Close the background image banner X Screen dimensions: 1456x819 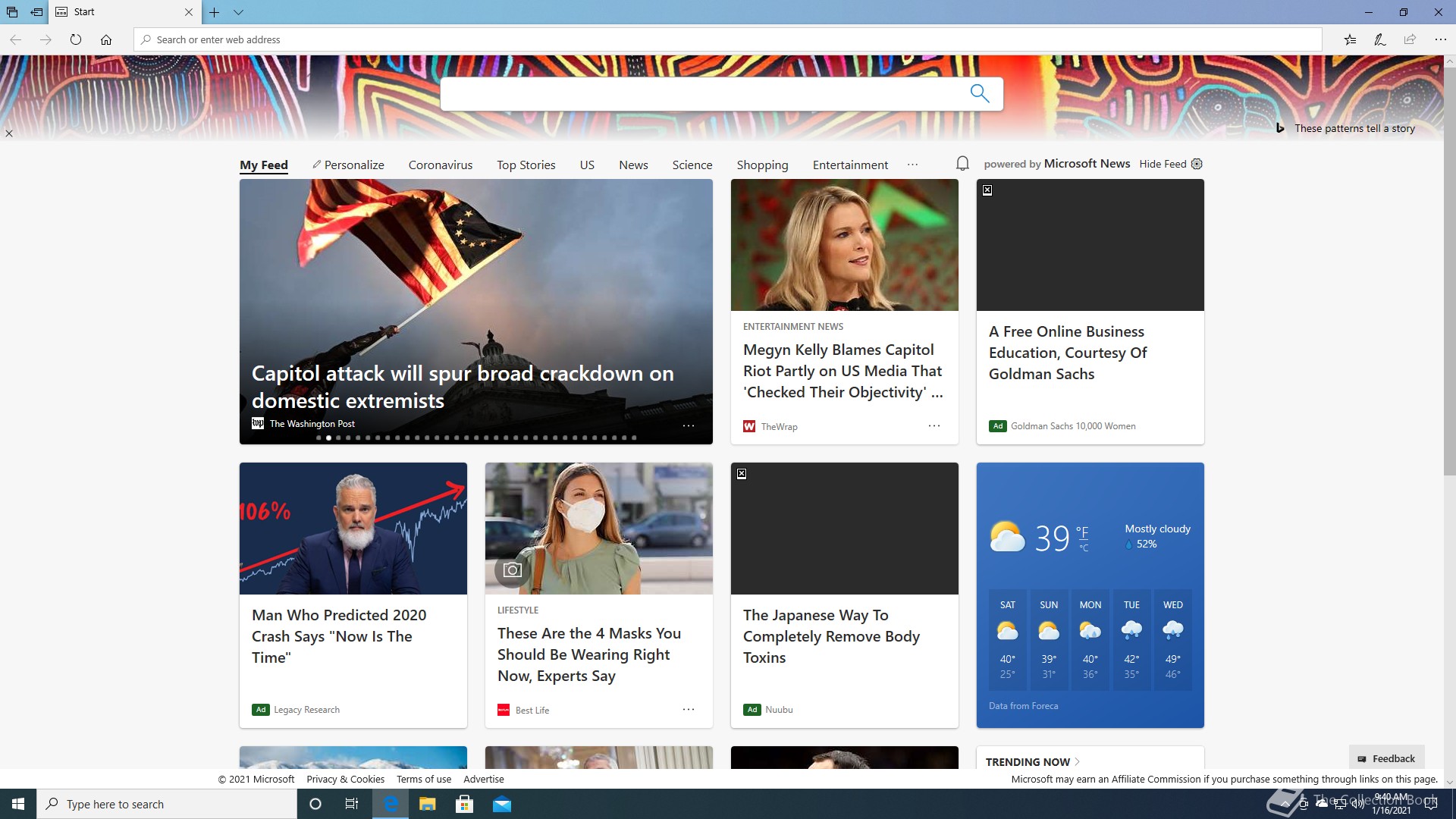point(9,133)
